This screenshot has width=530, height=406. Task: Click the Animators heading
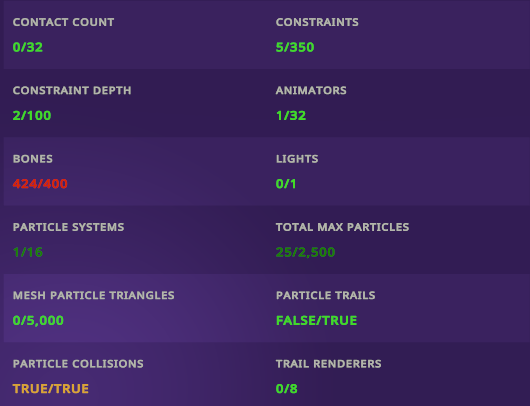(x=311, y=91)
